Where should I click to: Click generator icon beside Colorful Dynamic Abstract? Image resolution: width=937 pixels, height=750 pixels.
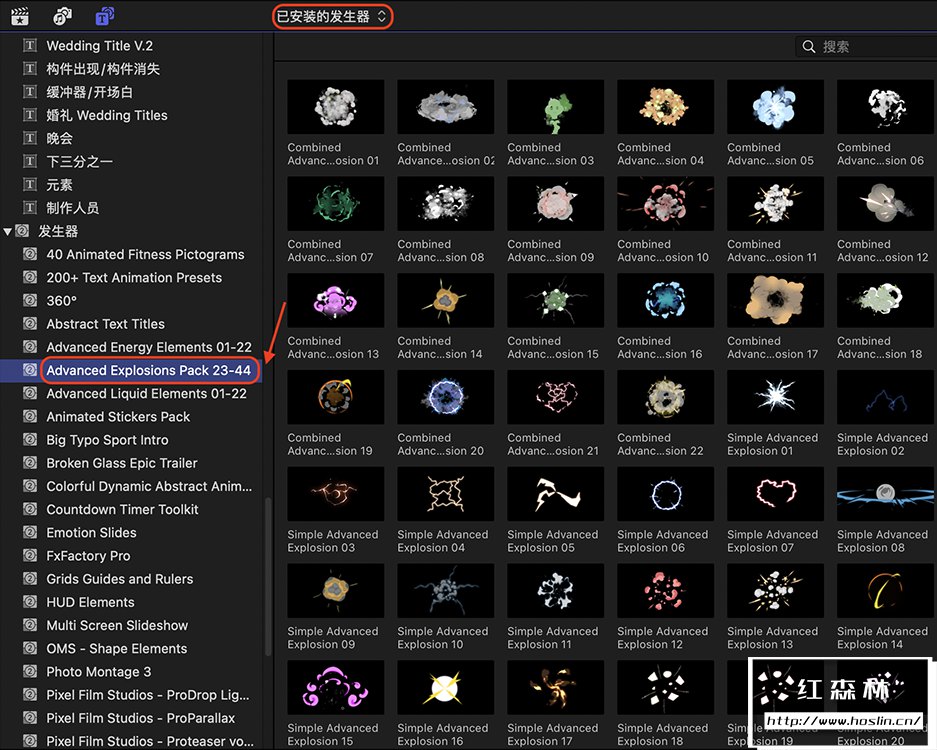[x=30, y=486]
